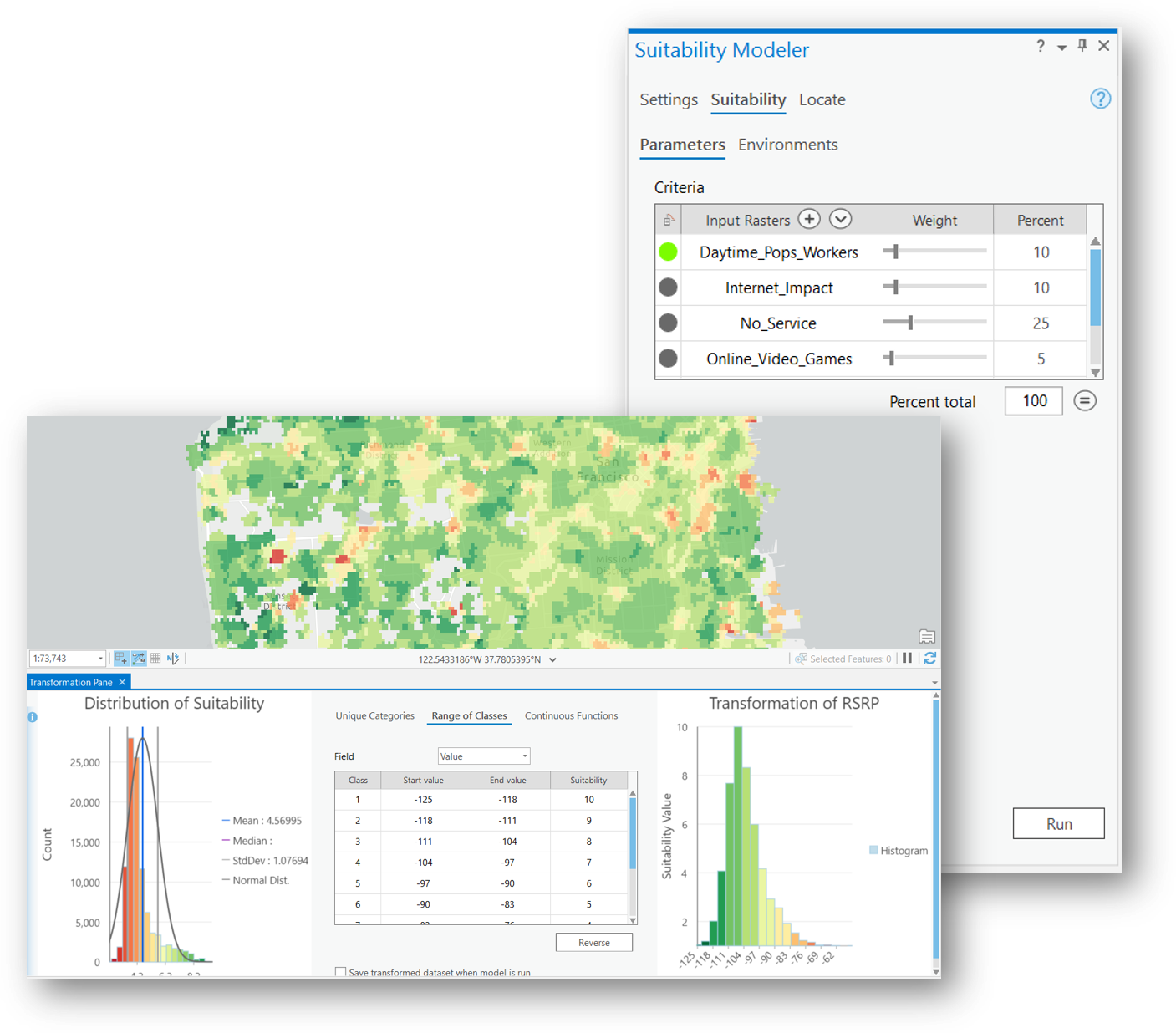Click the Selected Features icon in the status bar
The image size is (1176, 1033).
tap(801, 659)
